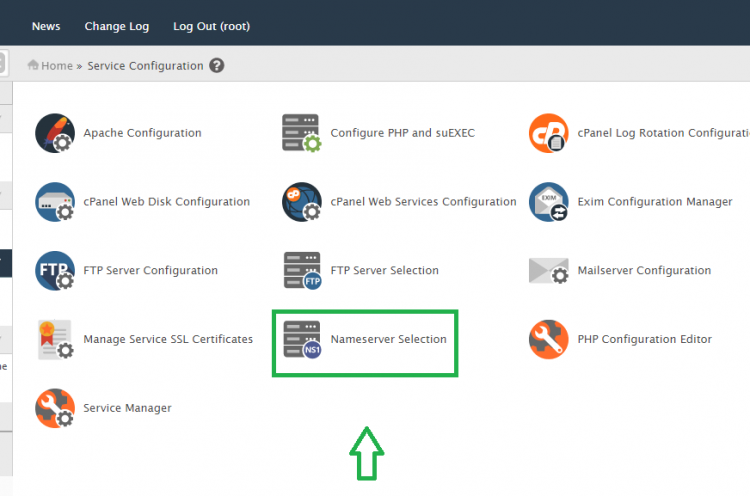Open the Apache Configuration link
This screenshot has height=496, width=750.
pos(143,133)
